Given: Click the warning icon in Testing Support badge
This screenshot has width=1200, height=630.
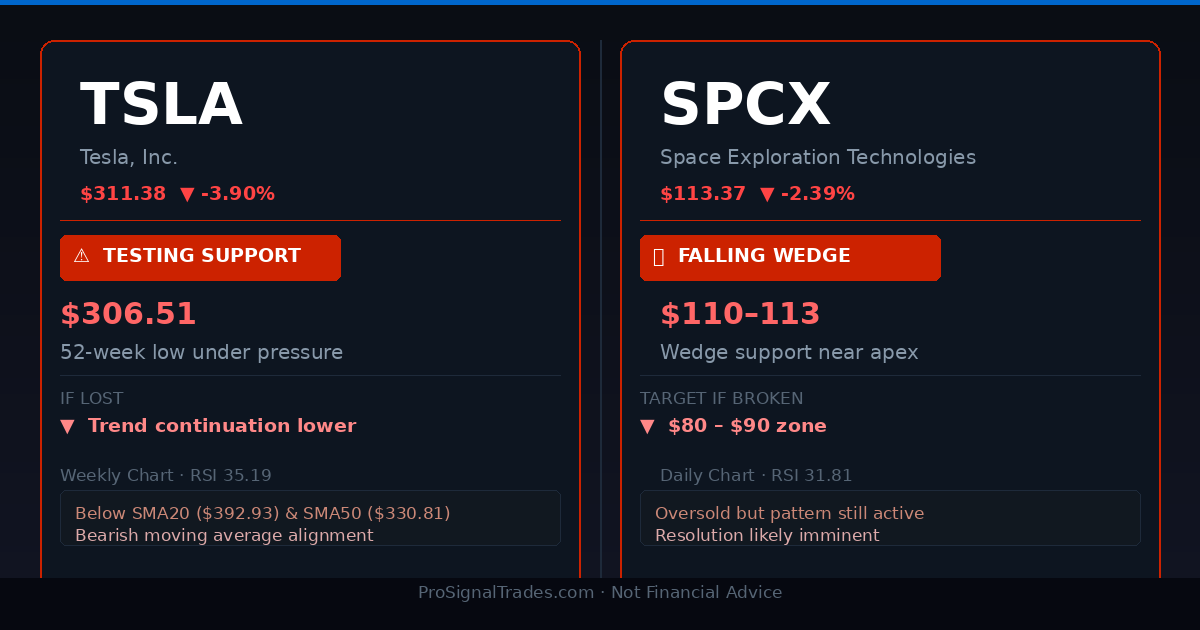Looking at the screenshot, I should click(x=81, y=257).
